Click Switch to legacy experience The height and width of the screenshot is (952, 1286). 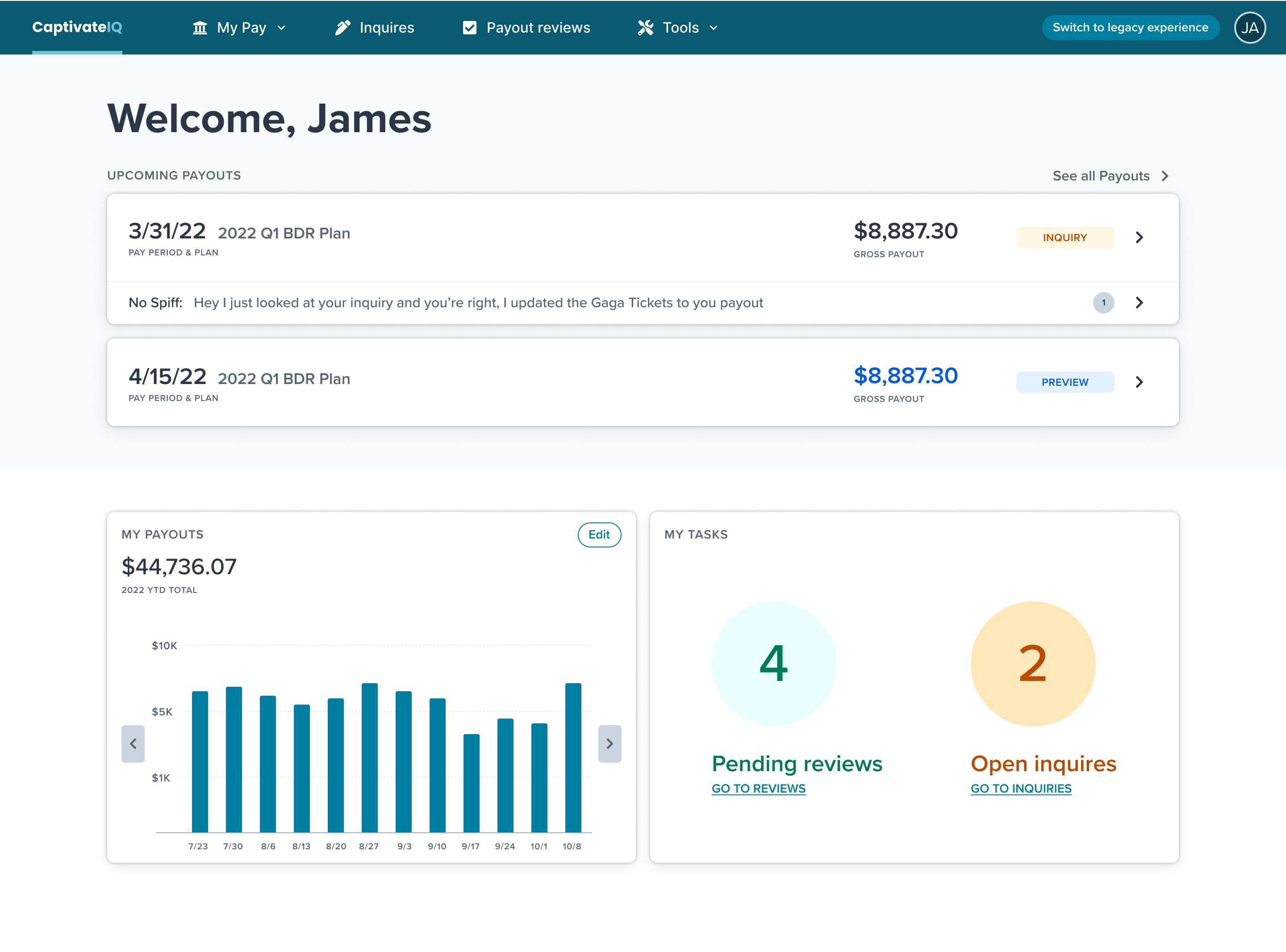pyautogui.click(x=1130, y=26)
